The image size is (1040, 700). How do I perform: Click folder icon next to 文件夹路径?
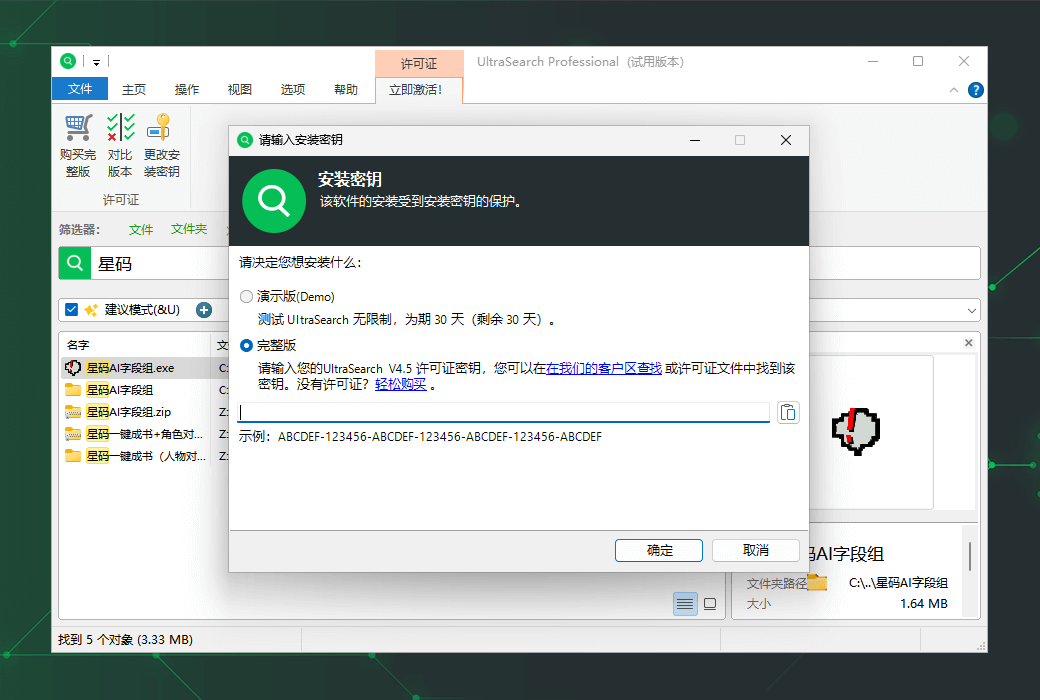[817, 583]
